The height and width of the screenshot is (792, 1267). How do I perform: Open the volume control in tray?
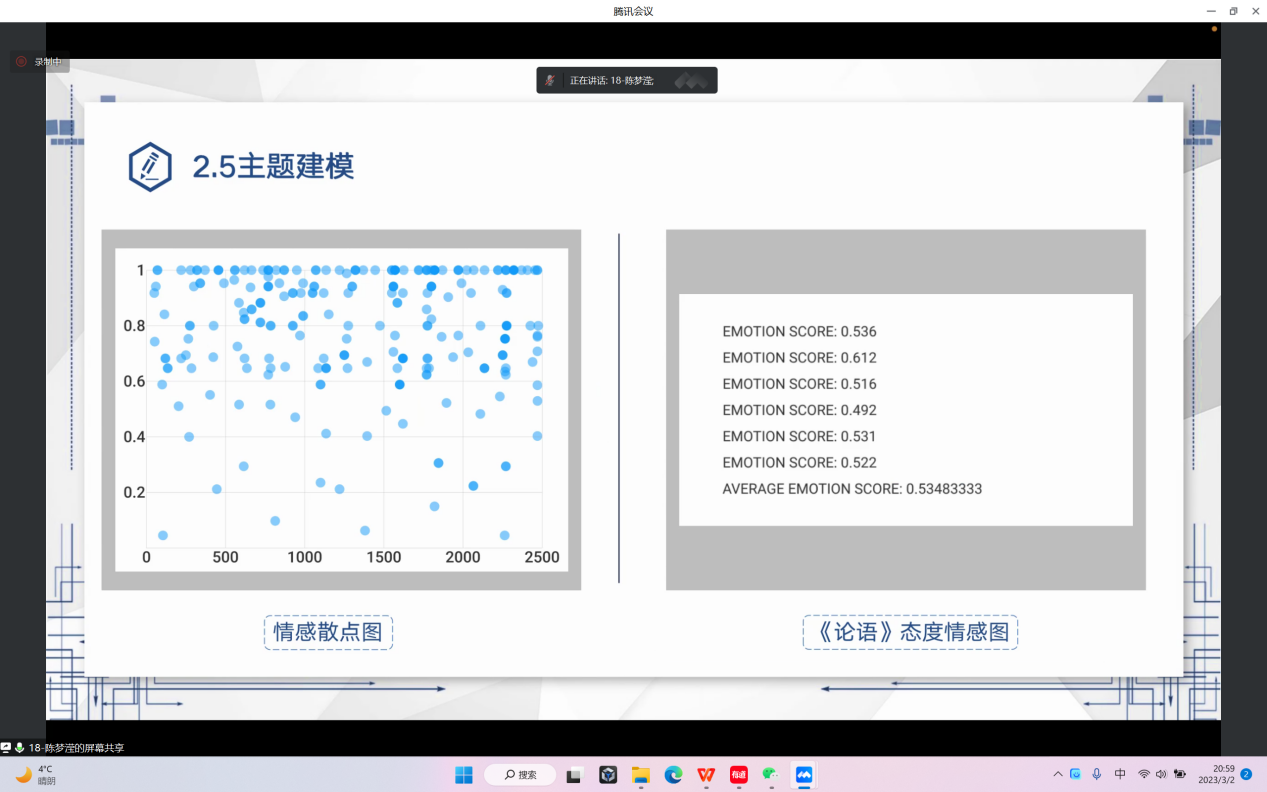(1161, 775)
